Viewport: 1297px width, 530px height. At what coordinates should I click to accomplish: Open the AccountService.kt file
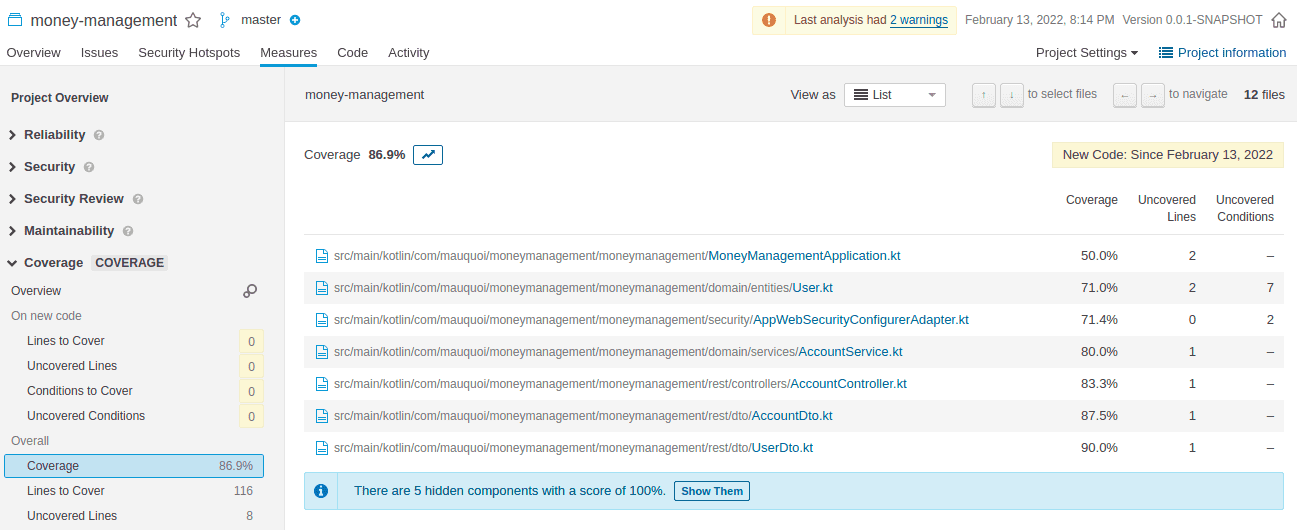(850, 352)
